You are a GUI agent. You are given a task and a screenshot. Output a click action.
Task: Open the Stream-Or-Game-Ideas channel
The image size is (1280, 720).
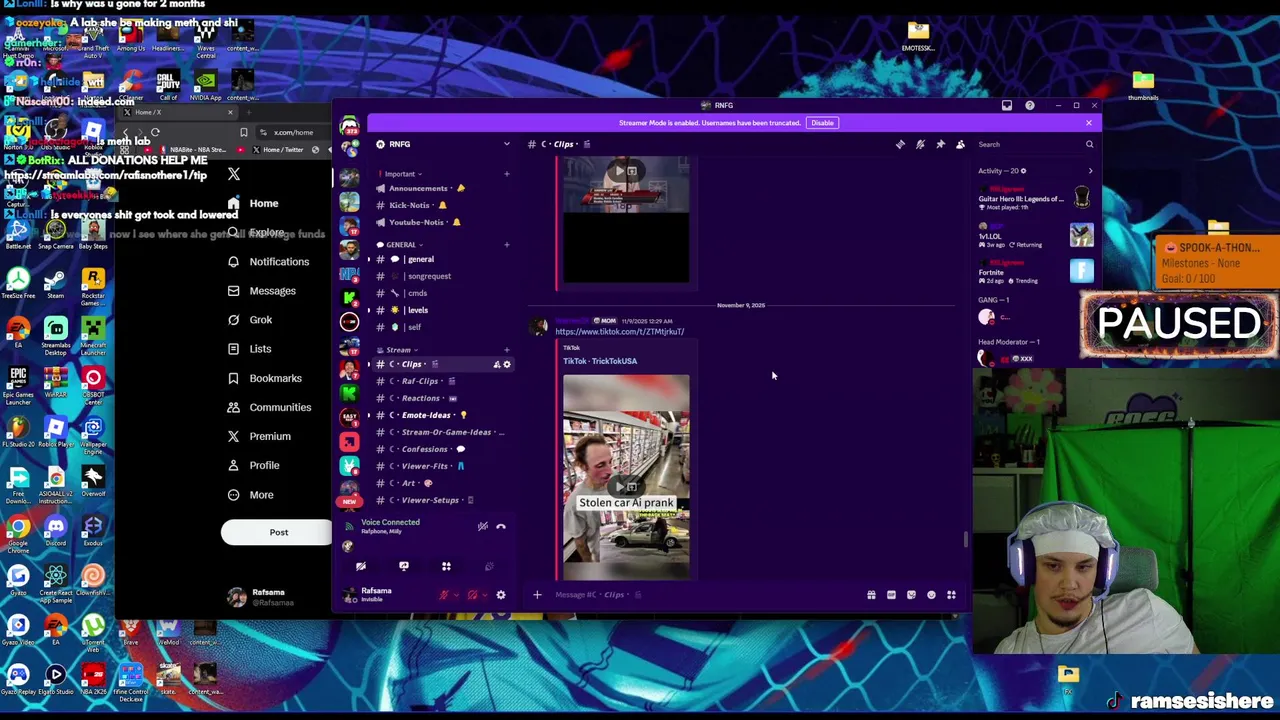coord(443,432)
